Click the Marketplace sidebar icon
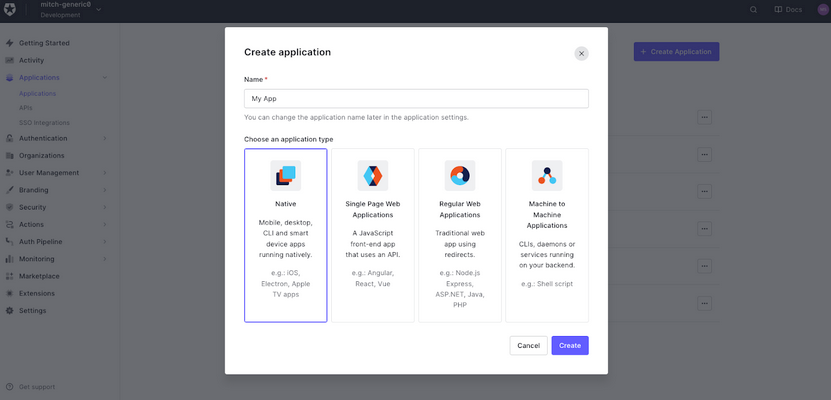This screenshot has width=831, height=400. tap(9, 276)
